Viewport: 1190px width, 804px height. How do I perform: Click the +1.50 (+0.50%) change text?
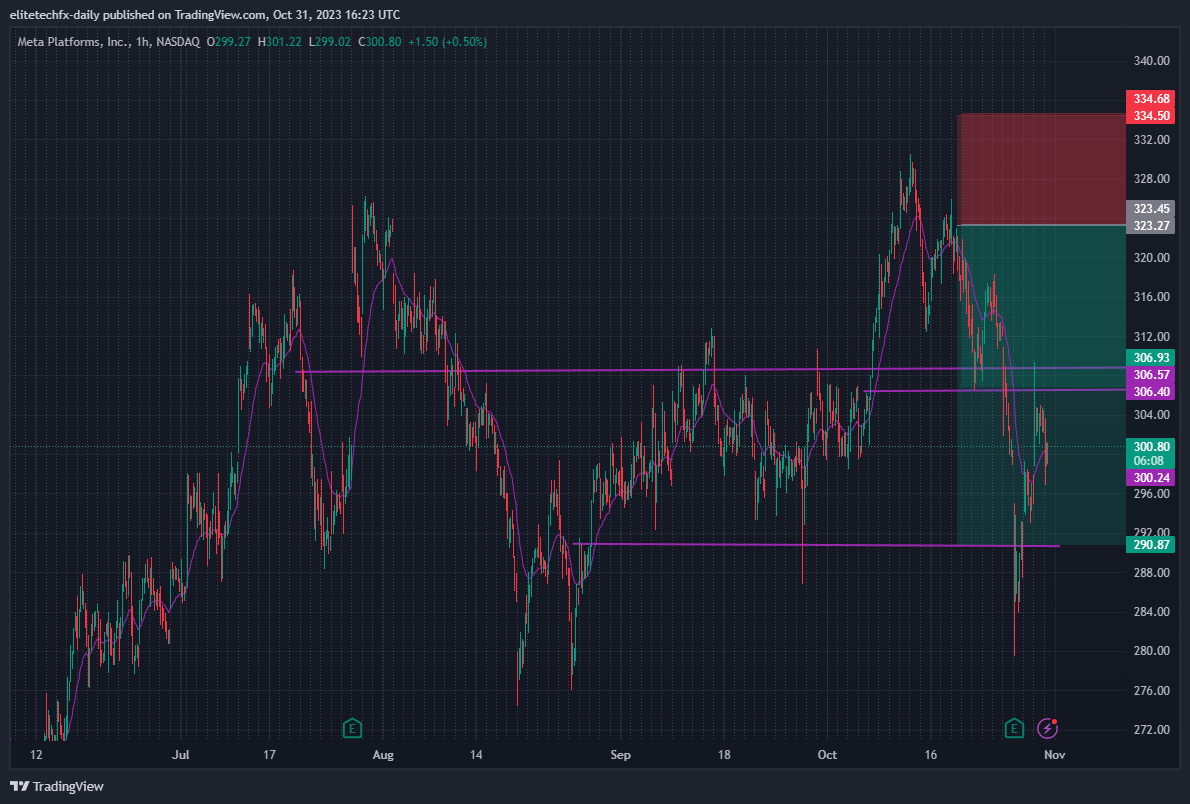(448, 42)
